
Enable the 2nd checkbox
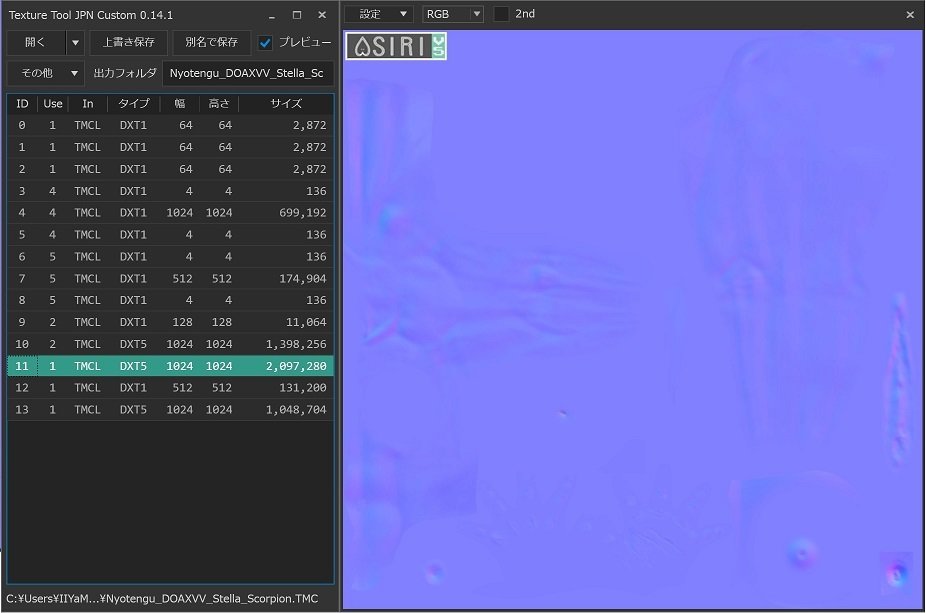502,14
